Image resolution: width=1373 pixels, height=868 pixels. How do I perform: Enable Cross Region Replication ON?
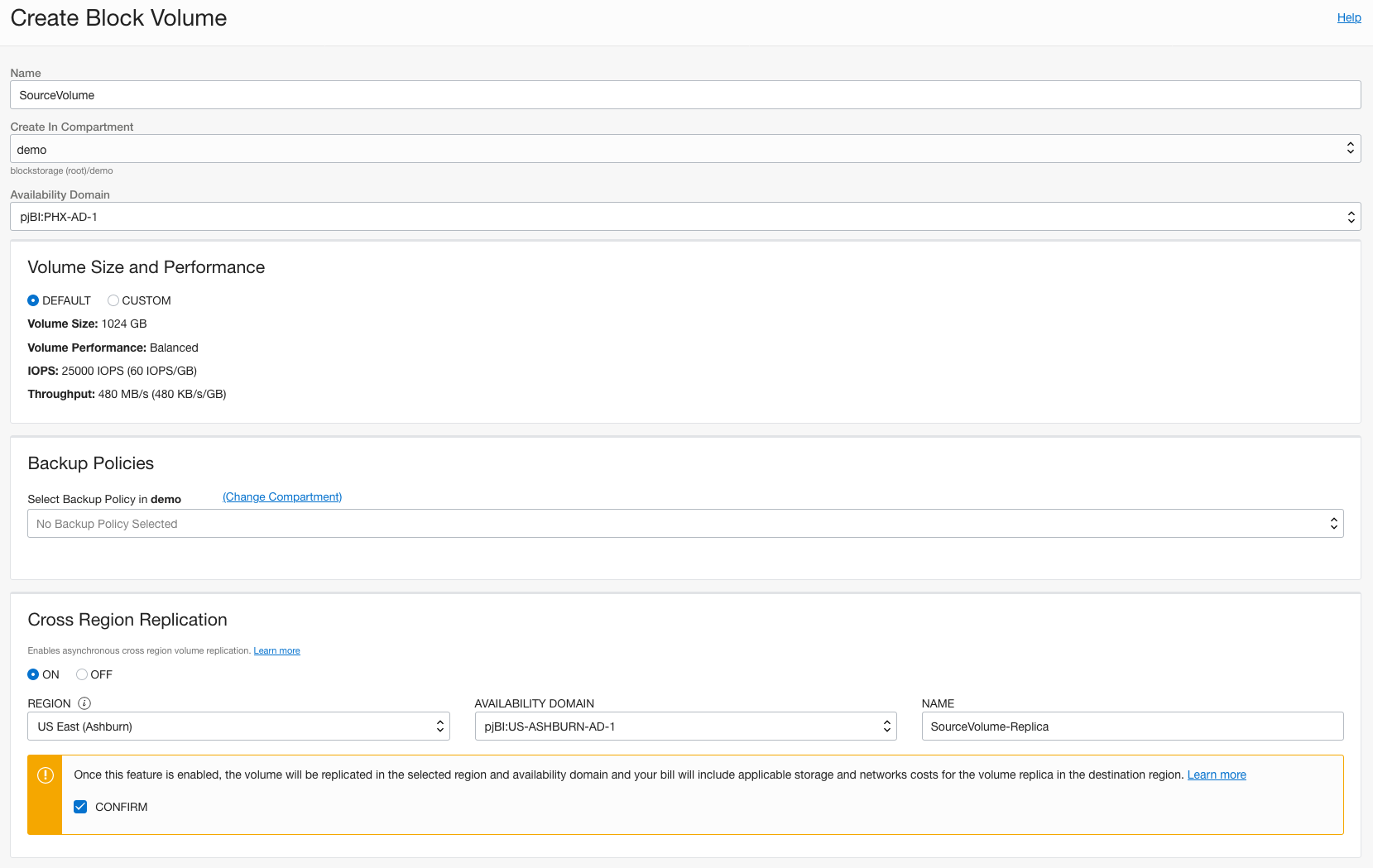click(x=33, y=674)
